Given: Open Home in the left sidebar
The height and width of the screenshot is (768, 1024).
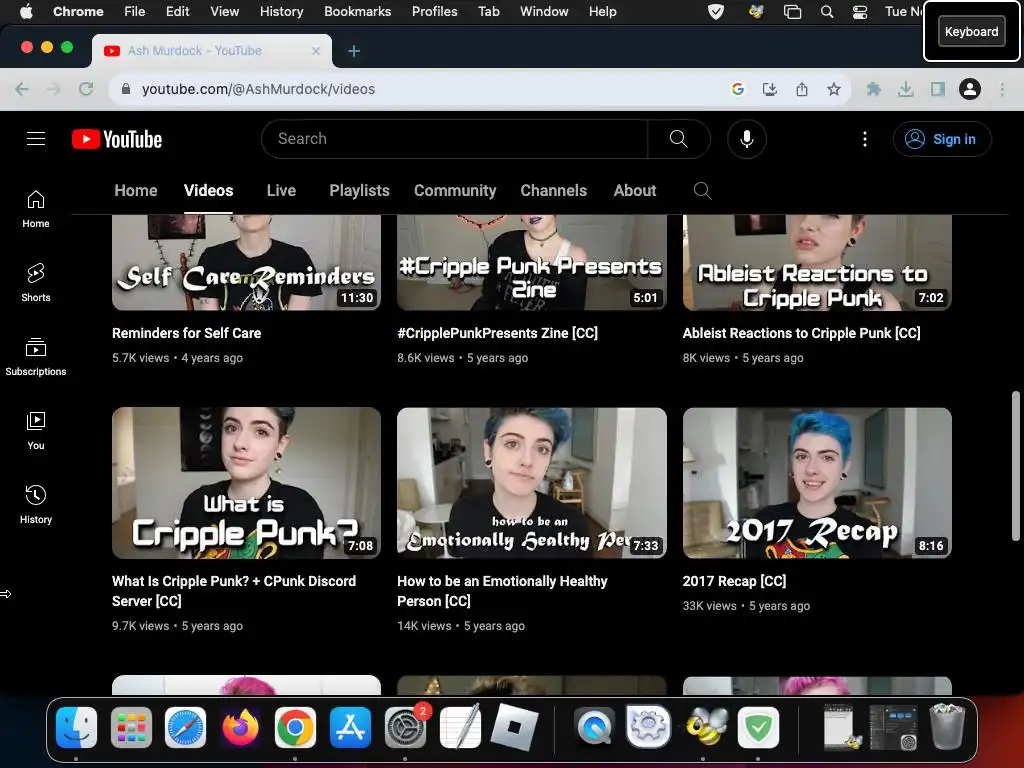Looking at the screenshot, I should 36,209.
